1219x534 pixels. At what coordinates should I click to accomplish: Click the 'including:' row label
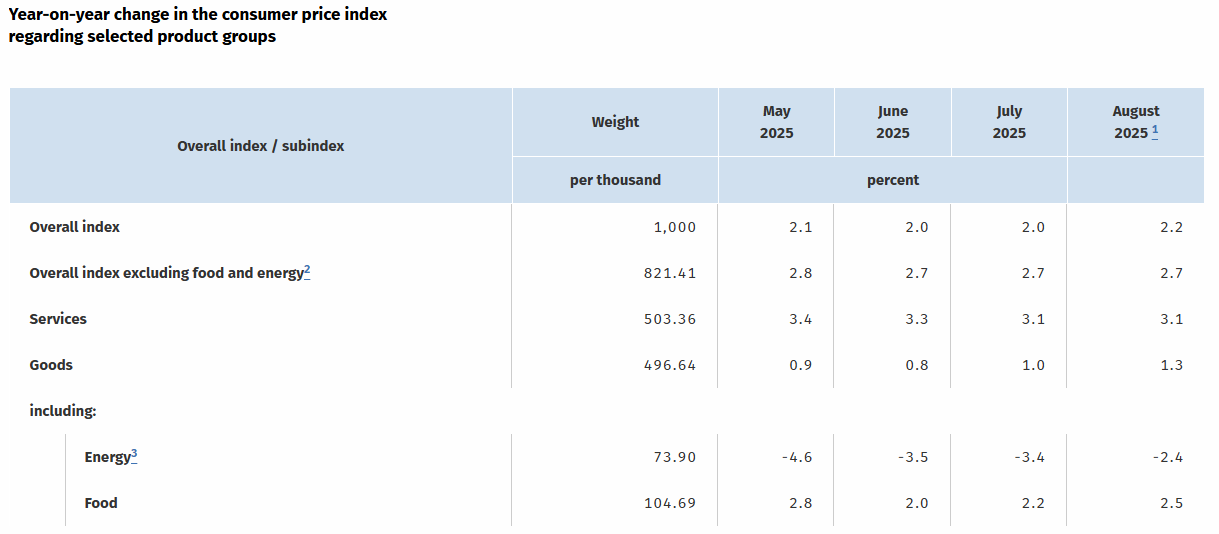point(62,411)
